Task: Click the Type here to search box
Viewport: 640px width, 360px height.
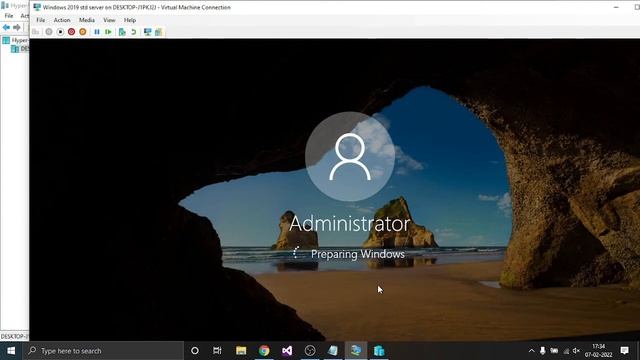Action: [x=103, y=351]
